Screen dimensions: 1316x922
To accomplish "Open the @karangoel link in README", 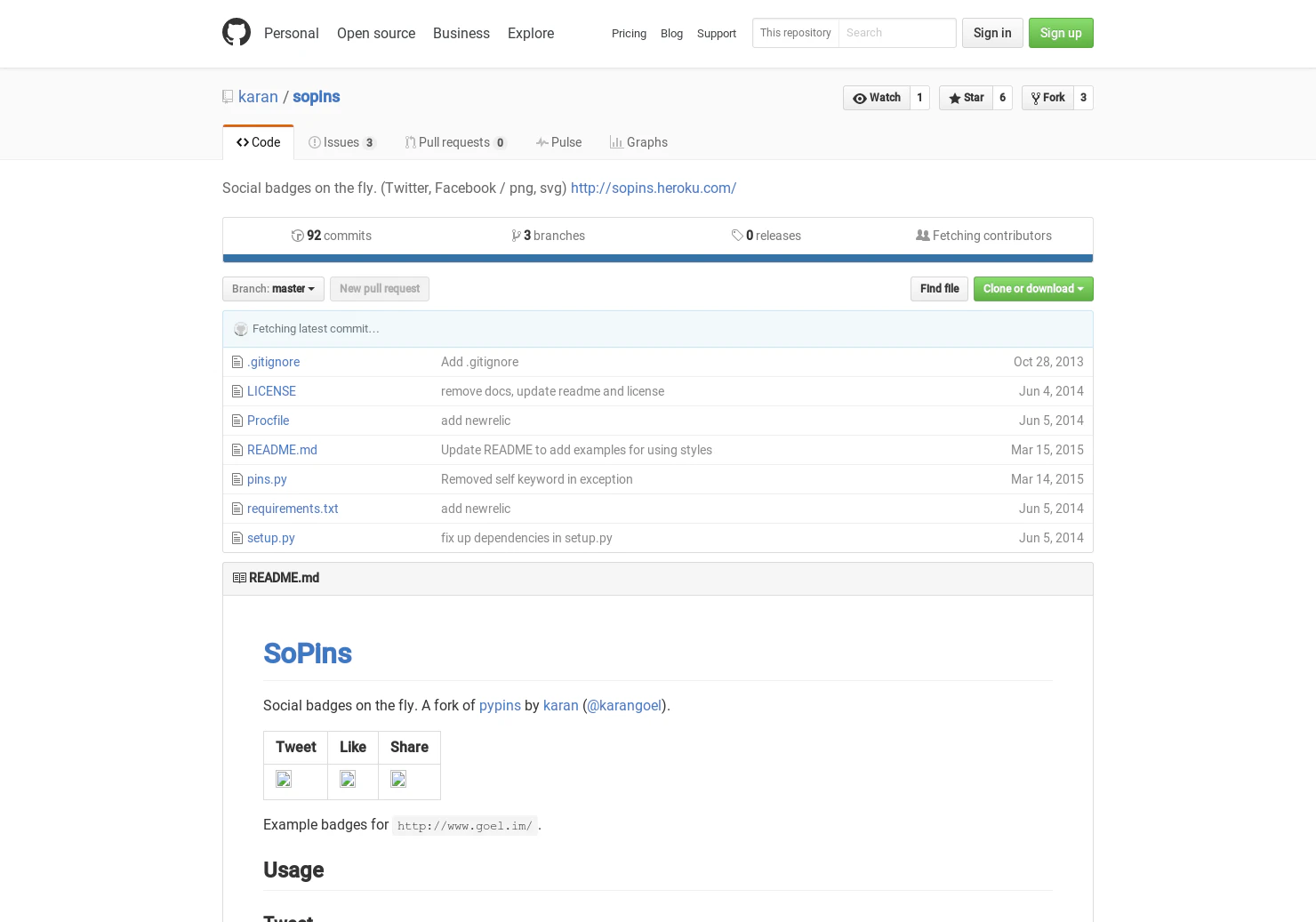I will click(x=624, y=706).
